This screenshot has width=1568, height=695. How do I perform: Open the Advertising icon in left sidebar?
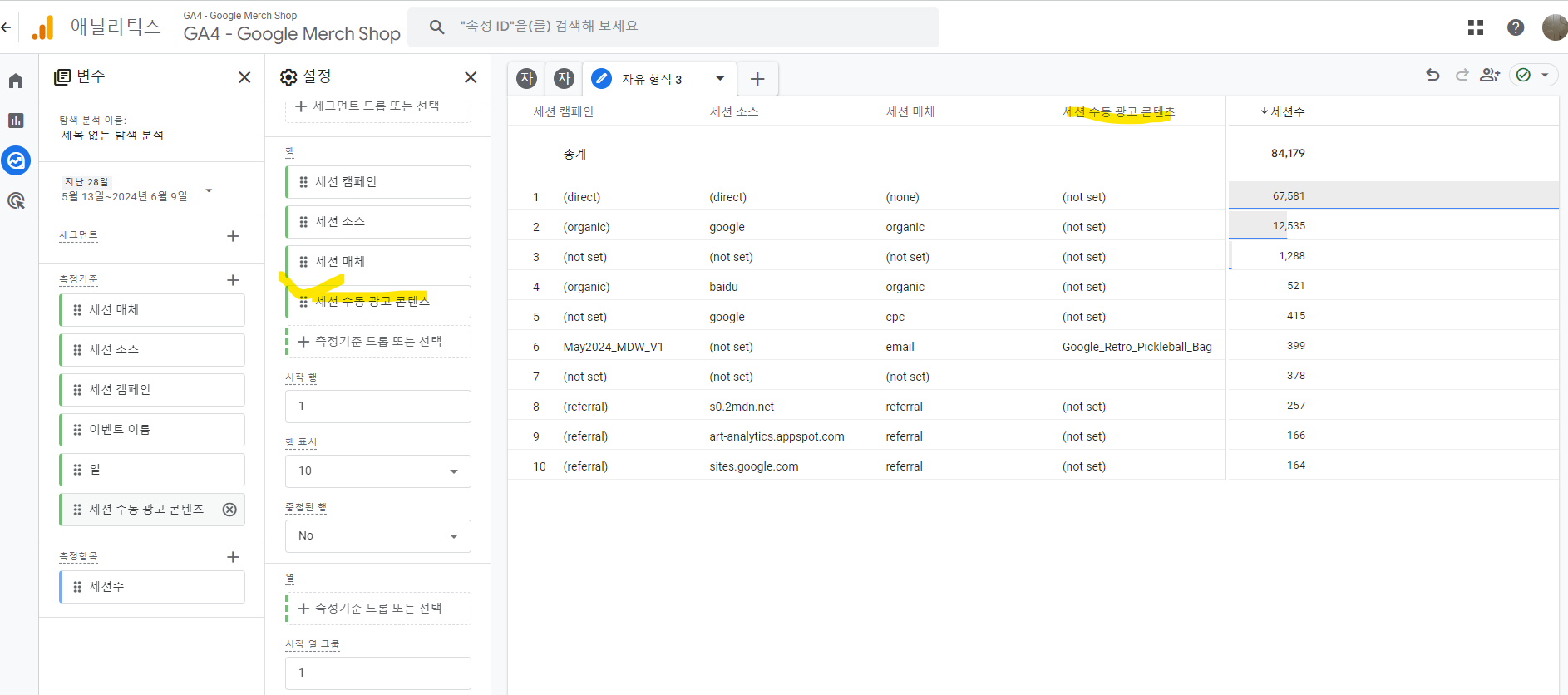click(16, 200)
